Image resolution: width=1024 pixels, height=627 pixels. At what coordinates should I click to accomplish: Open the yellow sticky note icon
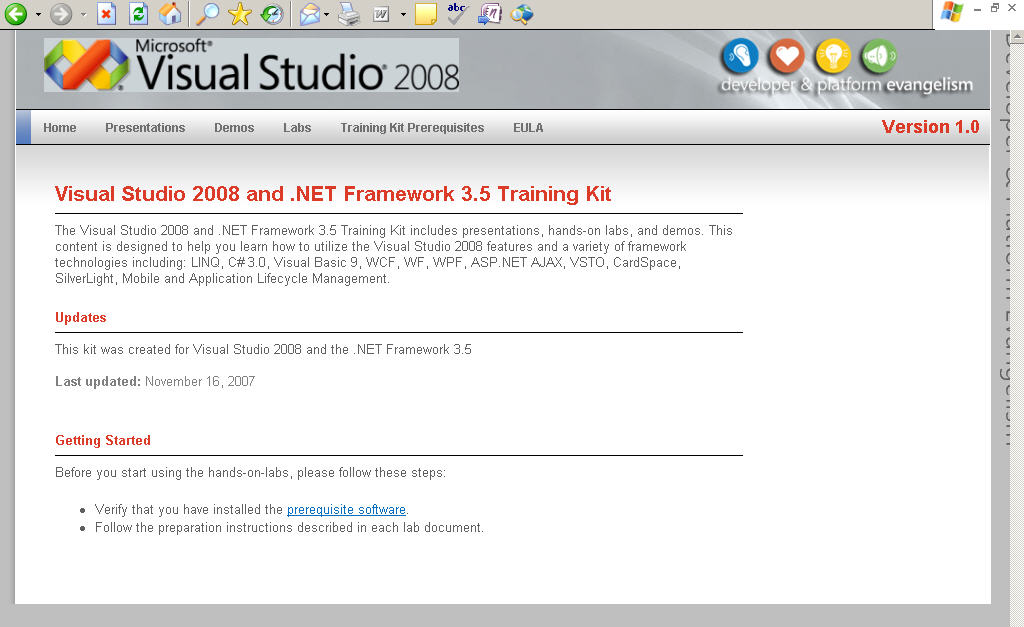(x=426, y=14)
